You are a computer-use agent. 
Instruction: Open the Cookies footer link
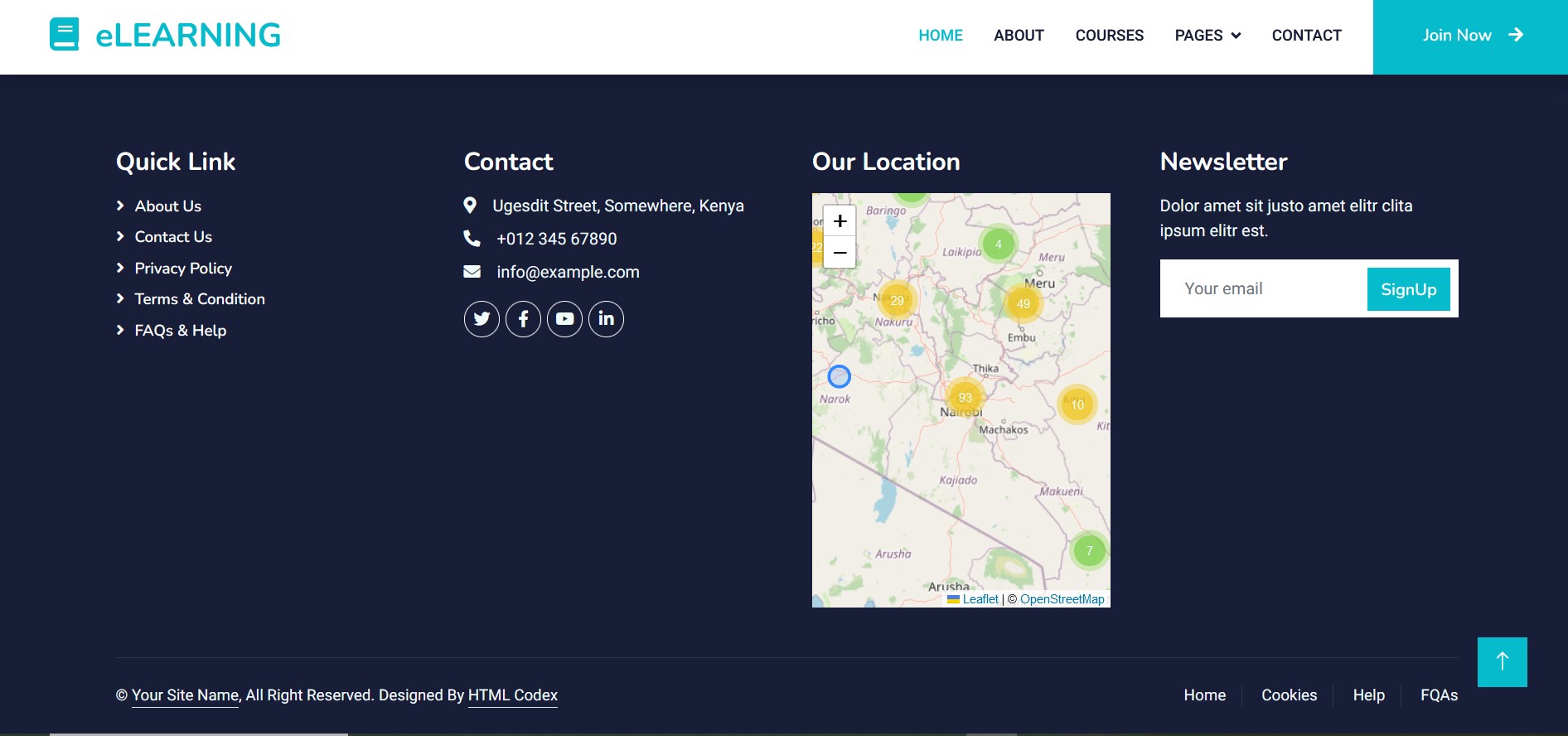[1289, 695]
